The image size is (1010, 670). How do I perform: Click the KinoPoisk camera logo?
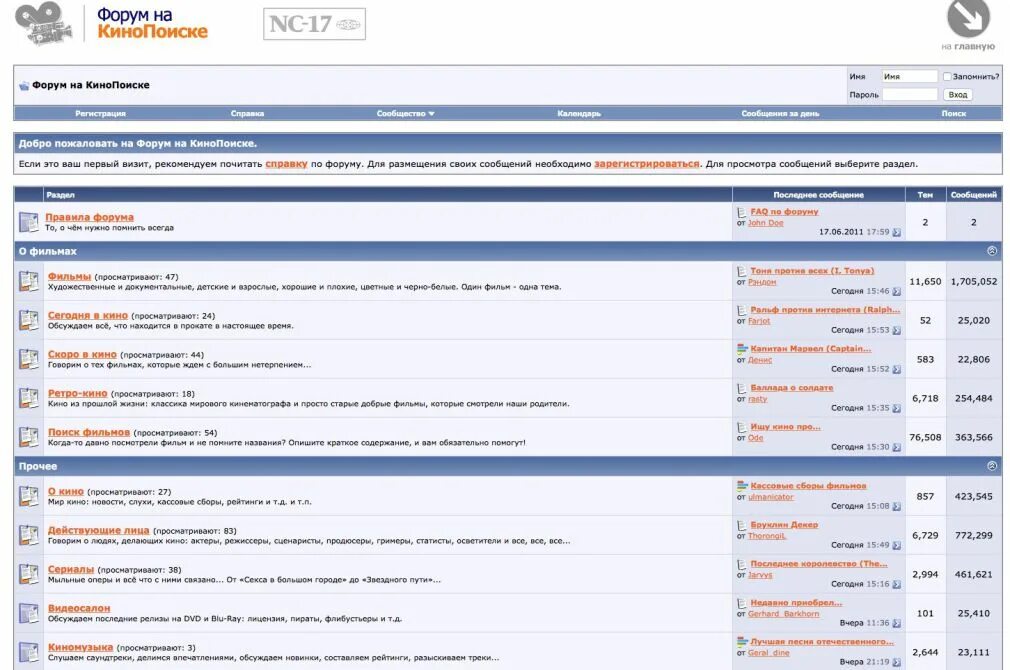(43, 24)
